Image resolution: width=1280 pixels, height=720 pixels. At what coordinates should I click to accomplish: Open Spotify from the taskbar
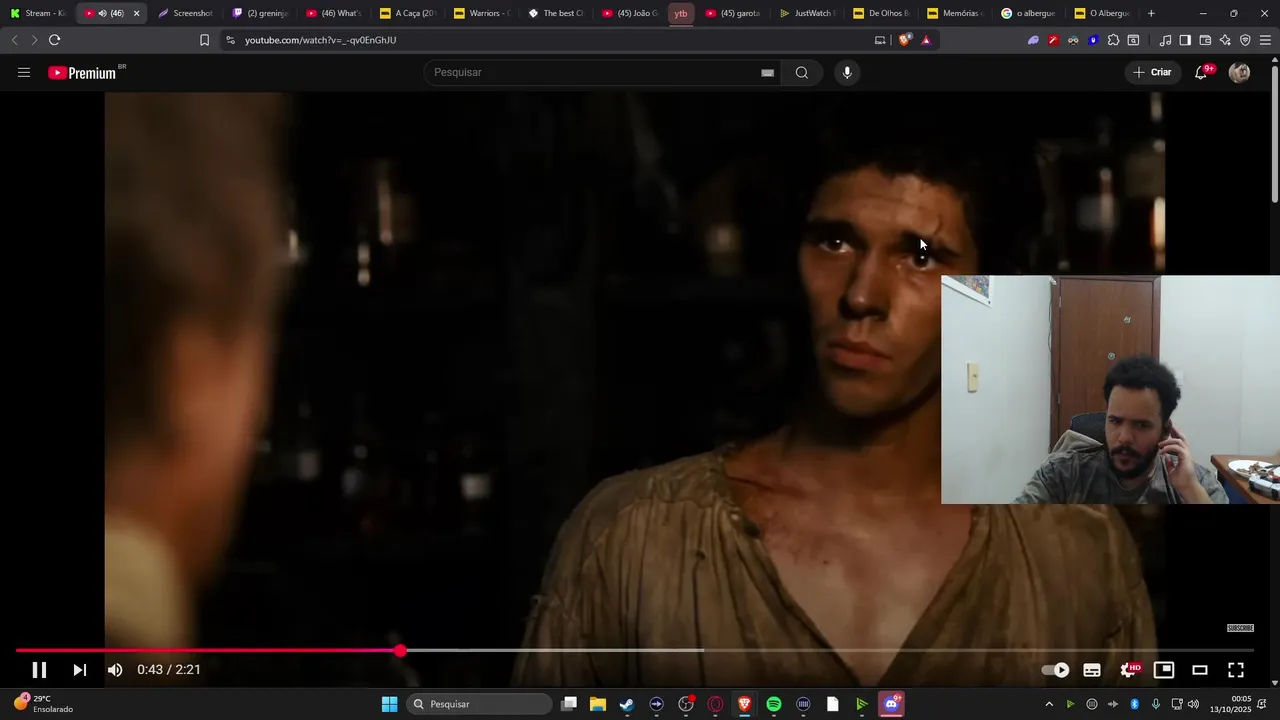tap(774, 704)
